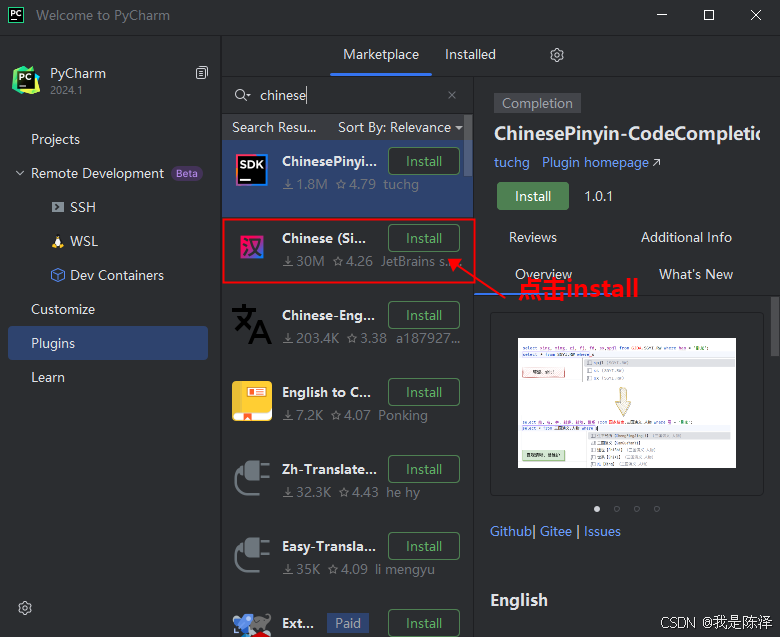Viewport: 780px width, 637px height.
Task: Click the Completion tag label
Action: tap(537, 103)
